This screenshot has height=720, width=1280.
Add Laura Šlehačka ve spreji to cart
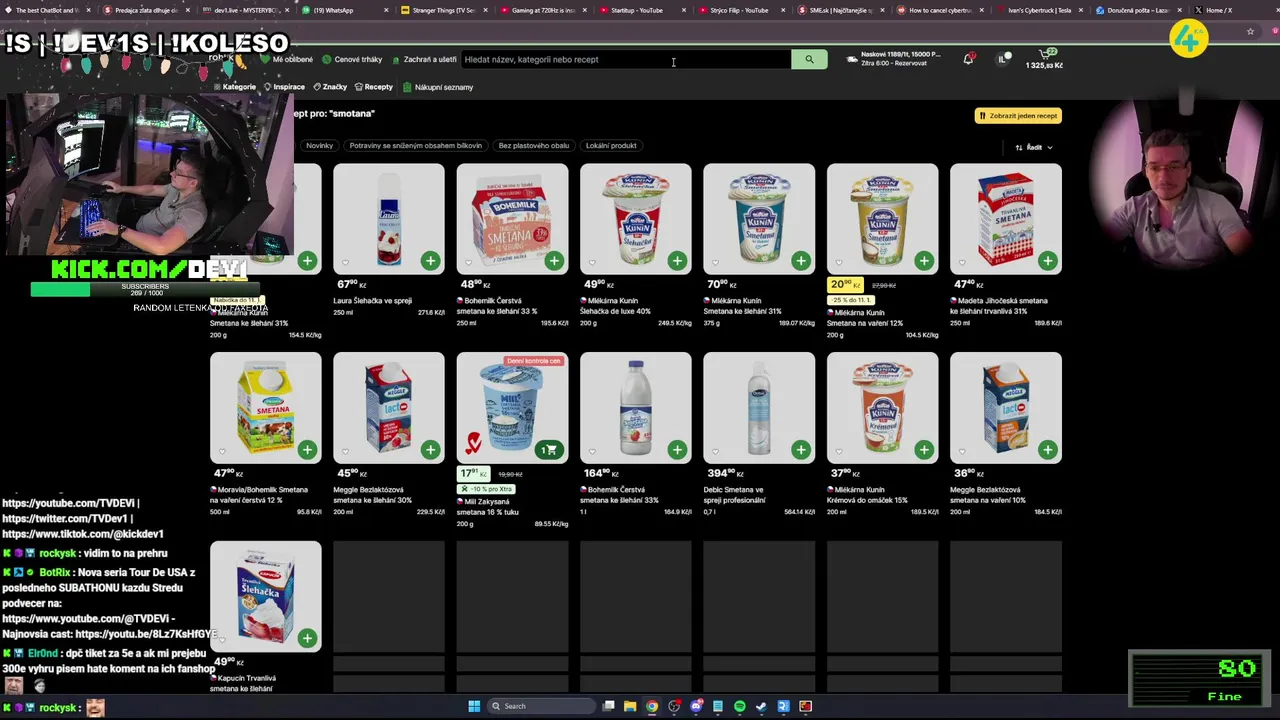pyautogui.click(x=430, y=261)
